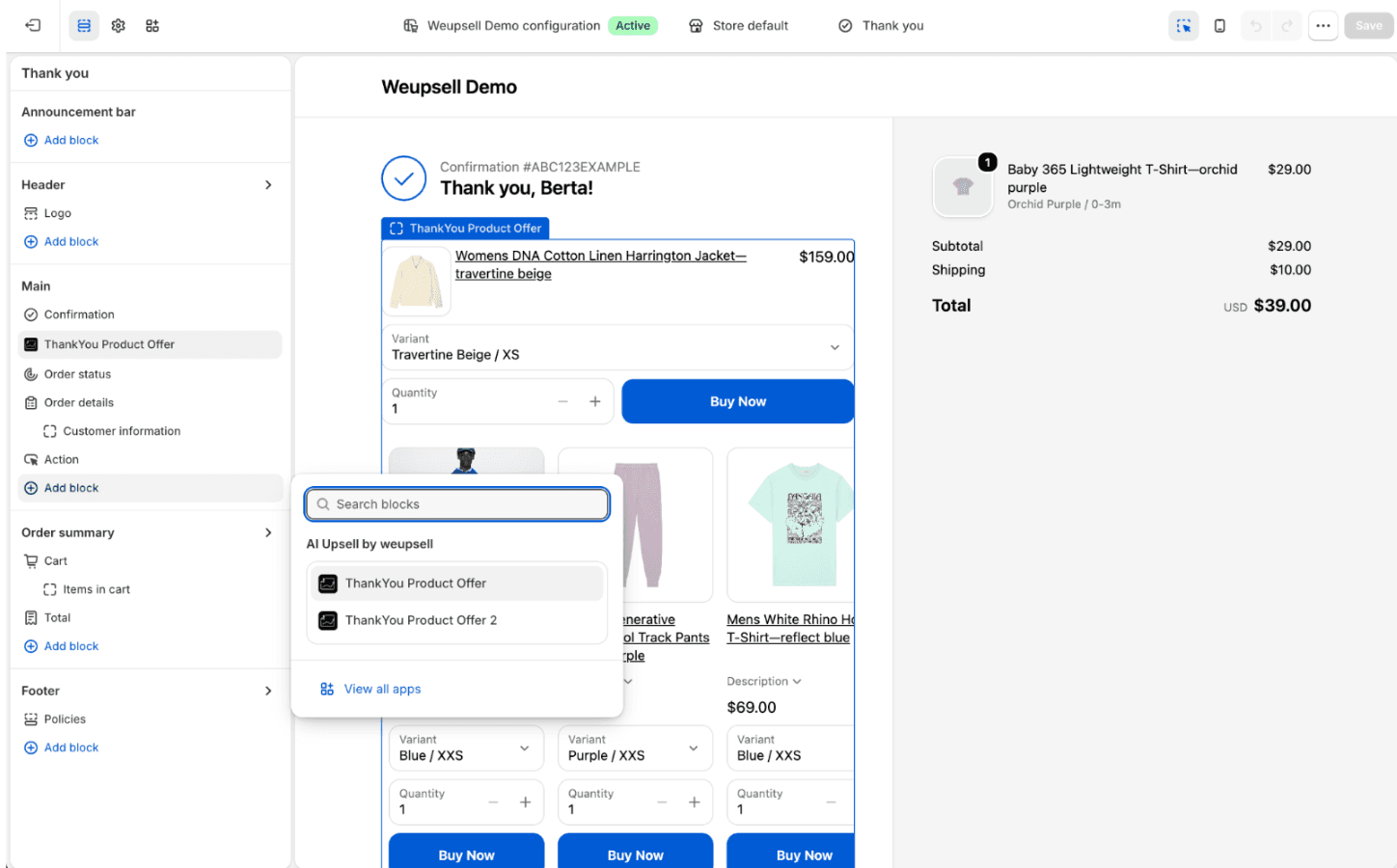Image resolution: width=1397 pixels, height=868 pixels.
Task: Expand the Order summary chevron
Action: pos(268,532)
